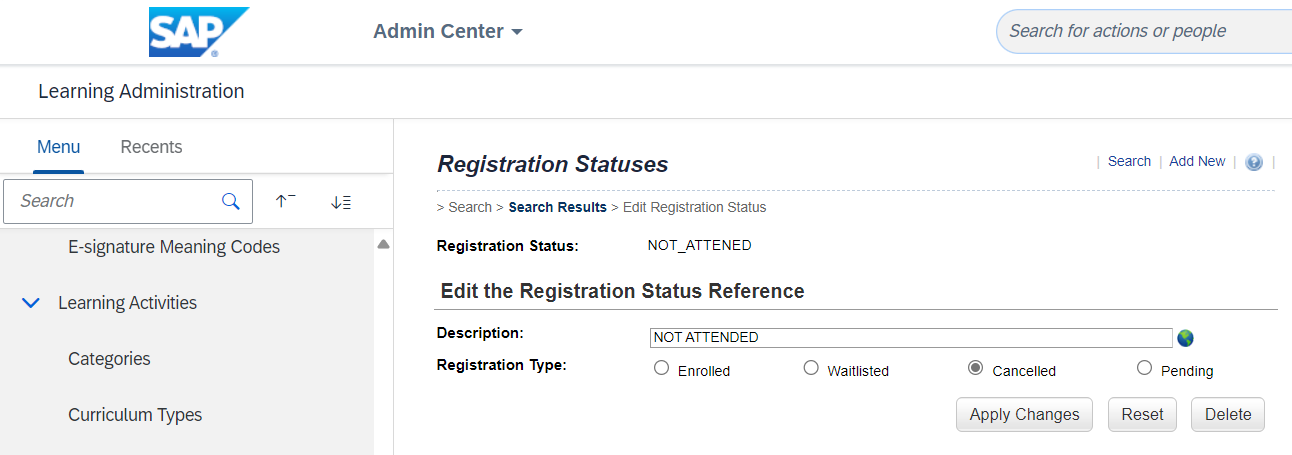Select the Waitlisted registration type
This screenshot has height=455, width=1292.
click(x=811, y=368)
